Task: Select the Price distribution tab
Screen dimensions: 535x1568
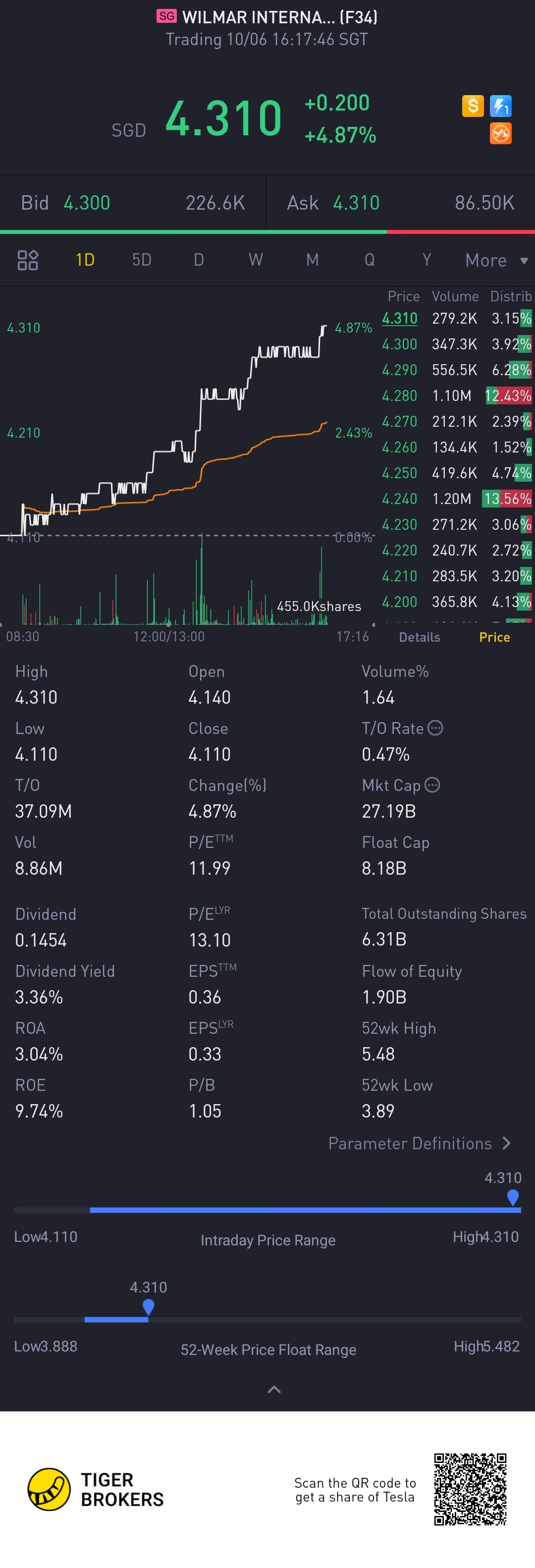Action: click(x=494, y=637)
